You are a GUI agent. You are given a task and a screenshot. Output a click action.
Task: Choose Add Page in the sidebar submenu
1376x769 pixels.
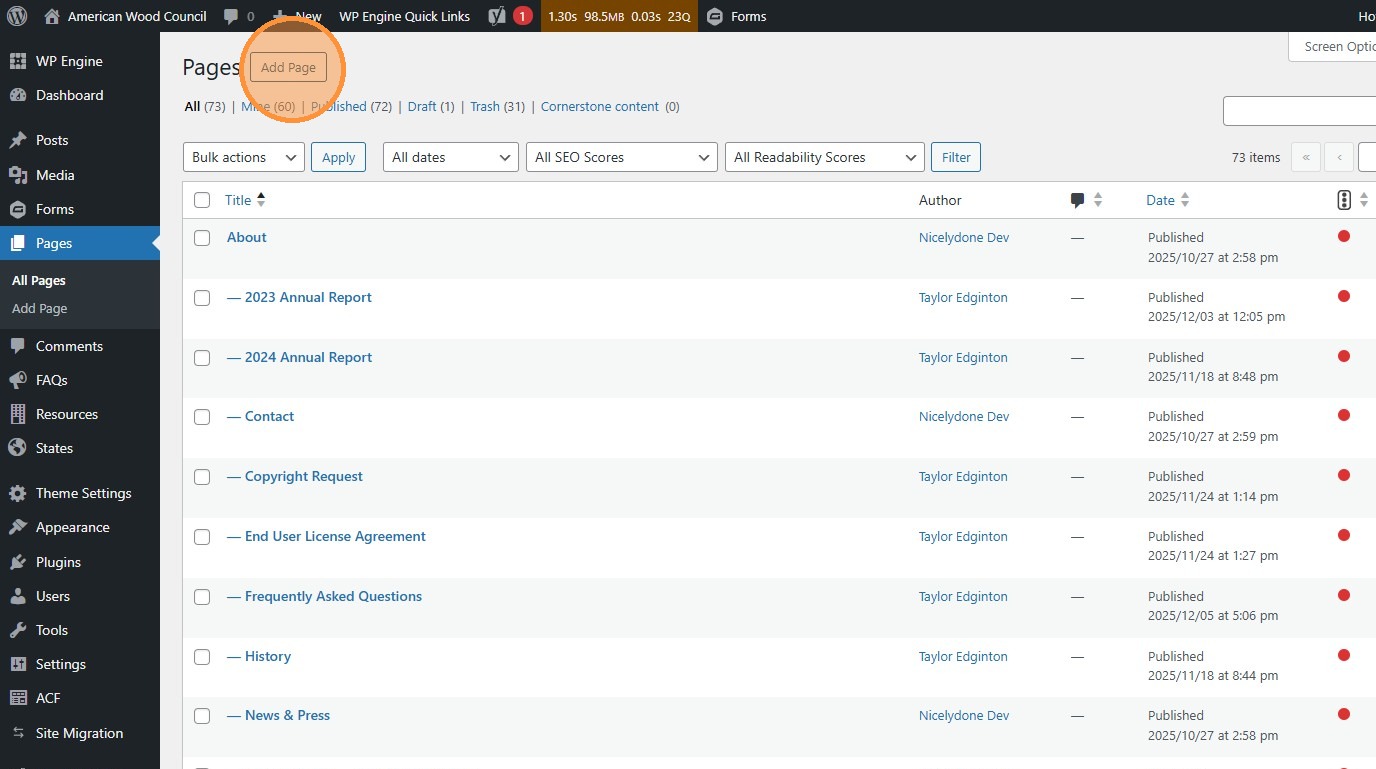coord(40,309)
